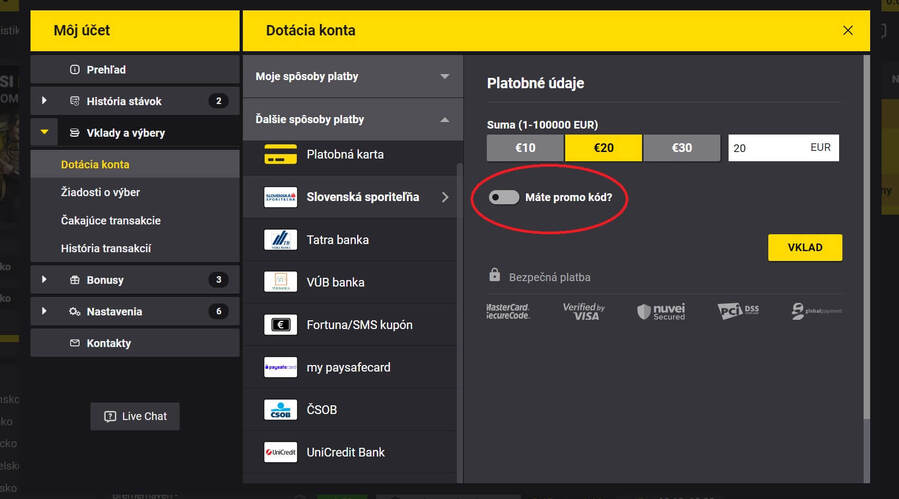Click the VKLAD deposit button
The width and height of the screenshot is (899, 499).
pos(805,247)
